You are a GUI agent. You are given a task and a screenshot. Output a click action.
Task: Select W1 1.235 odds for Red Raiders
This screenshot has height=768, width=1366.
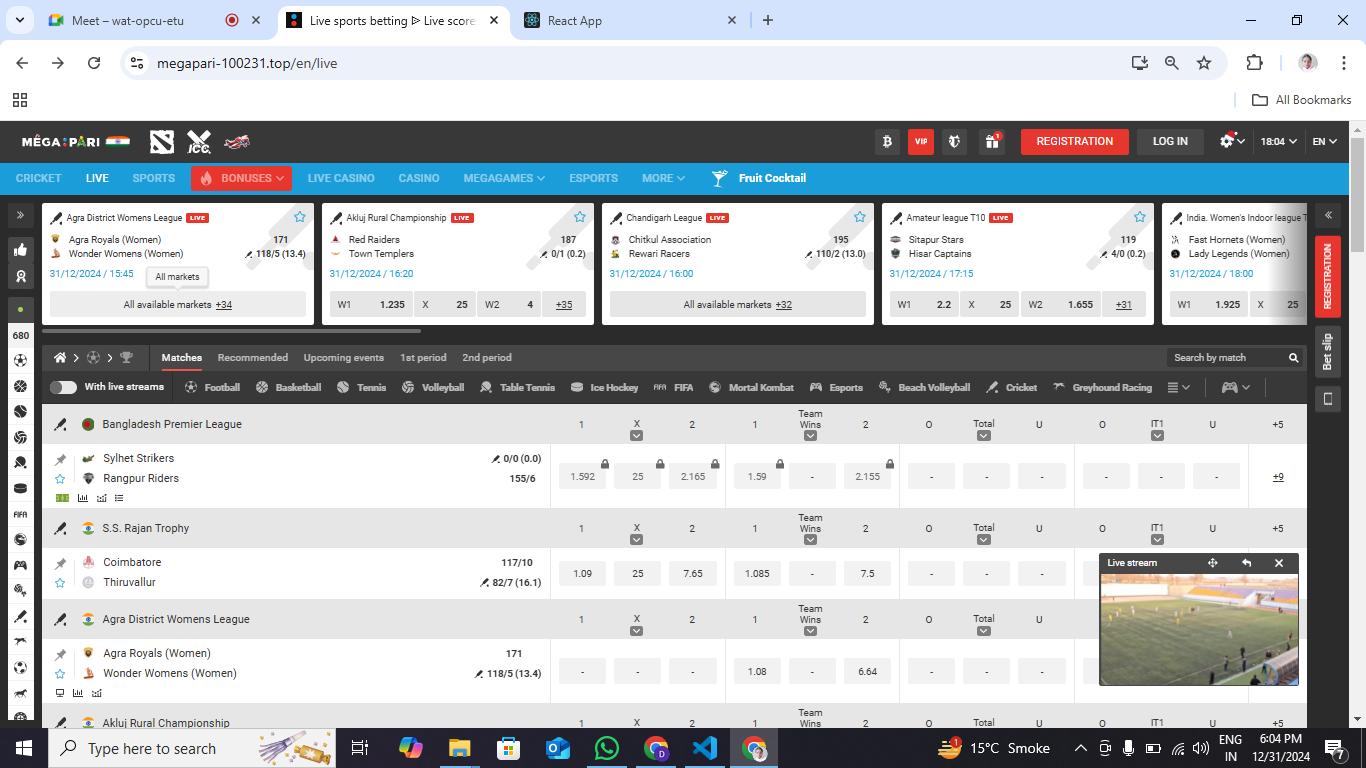pyautogui.click(x=371, y=304)
